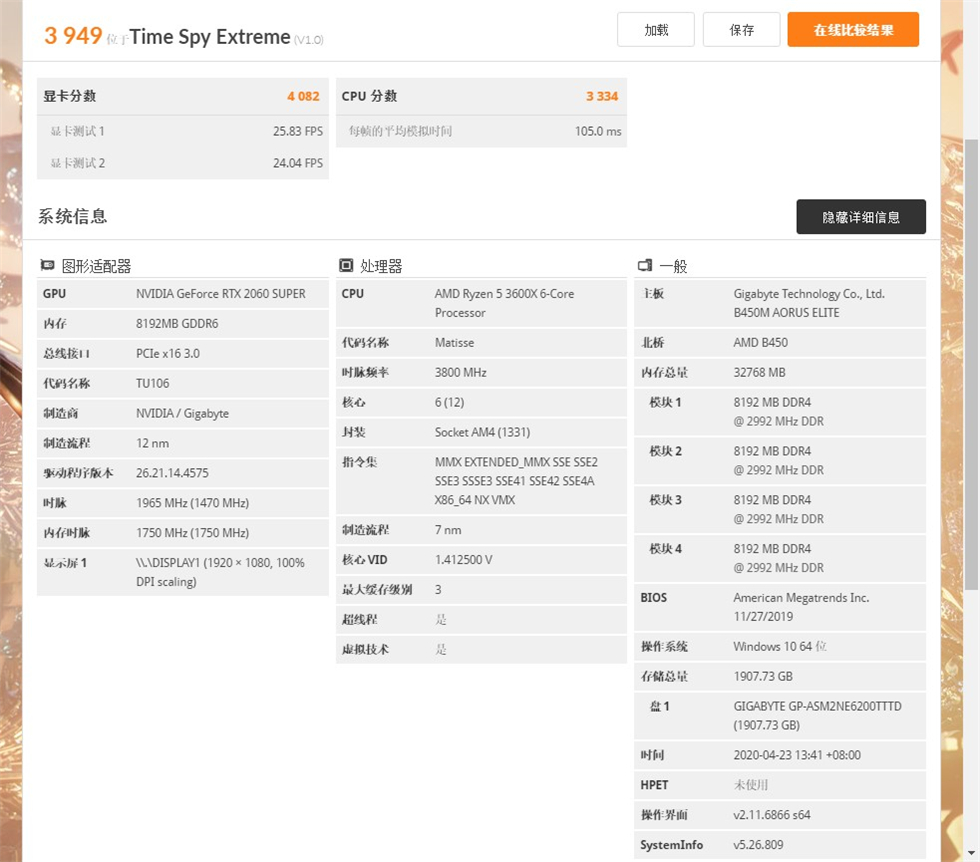Select AMD Ryzen 5 3600X 6-Core Processor text
Image resolution: width=980 pixels, height=862 pixels.
[504, 303]
